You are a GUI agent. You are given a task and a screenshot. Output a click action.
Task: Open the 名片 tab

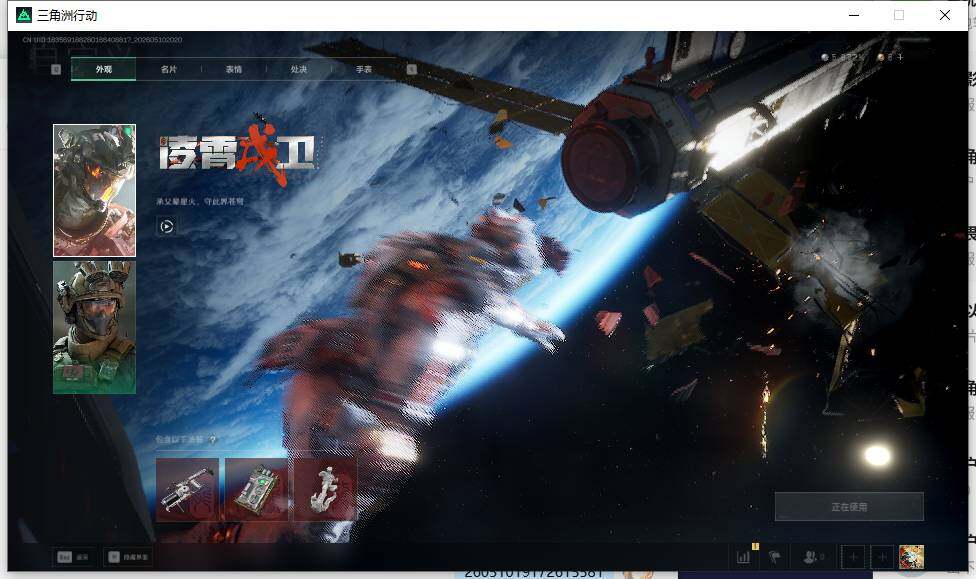[169, 69]
